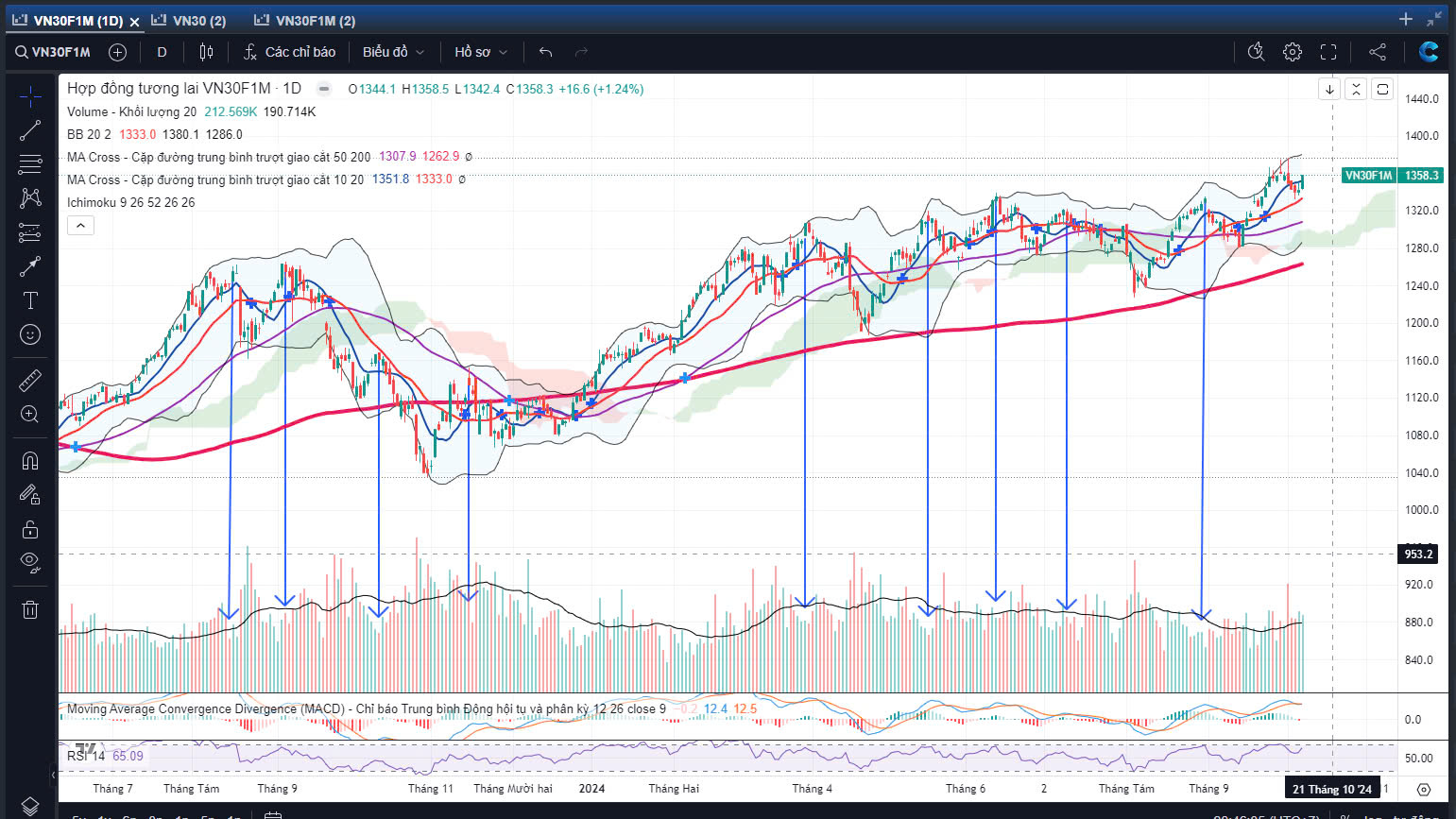Screen dimensions: 1456x819
Task: Click the blue C logo icon
Action: point(1429,52)
